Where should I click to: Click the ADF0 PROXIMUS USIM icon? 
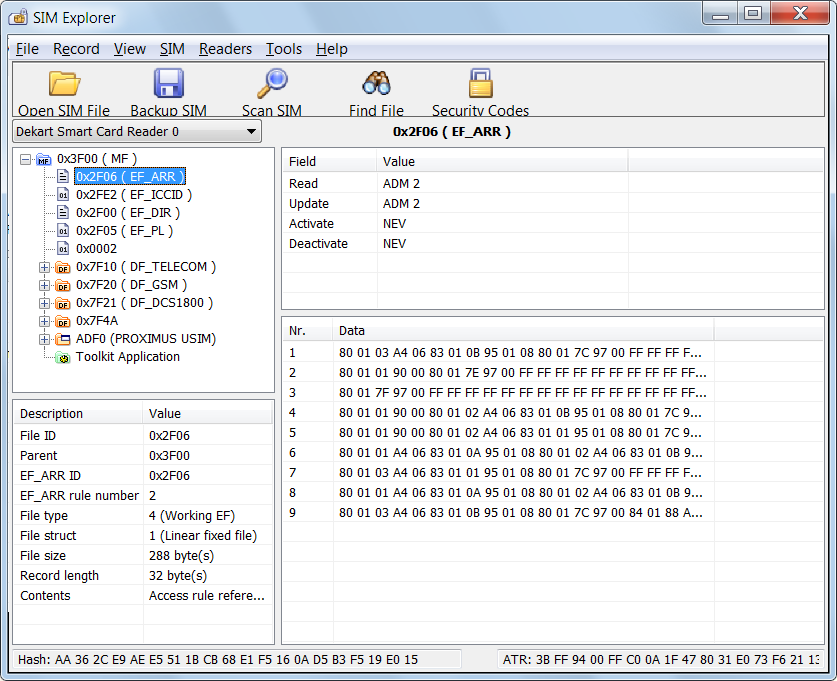tap(62, 339)
